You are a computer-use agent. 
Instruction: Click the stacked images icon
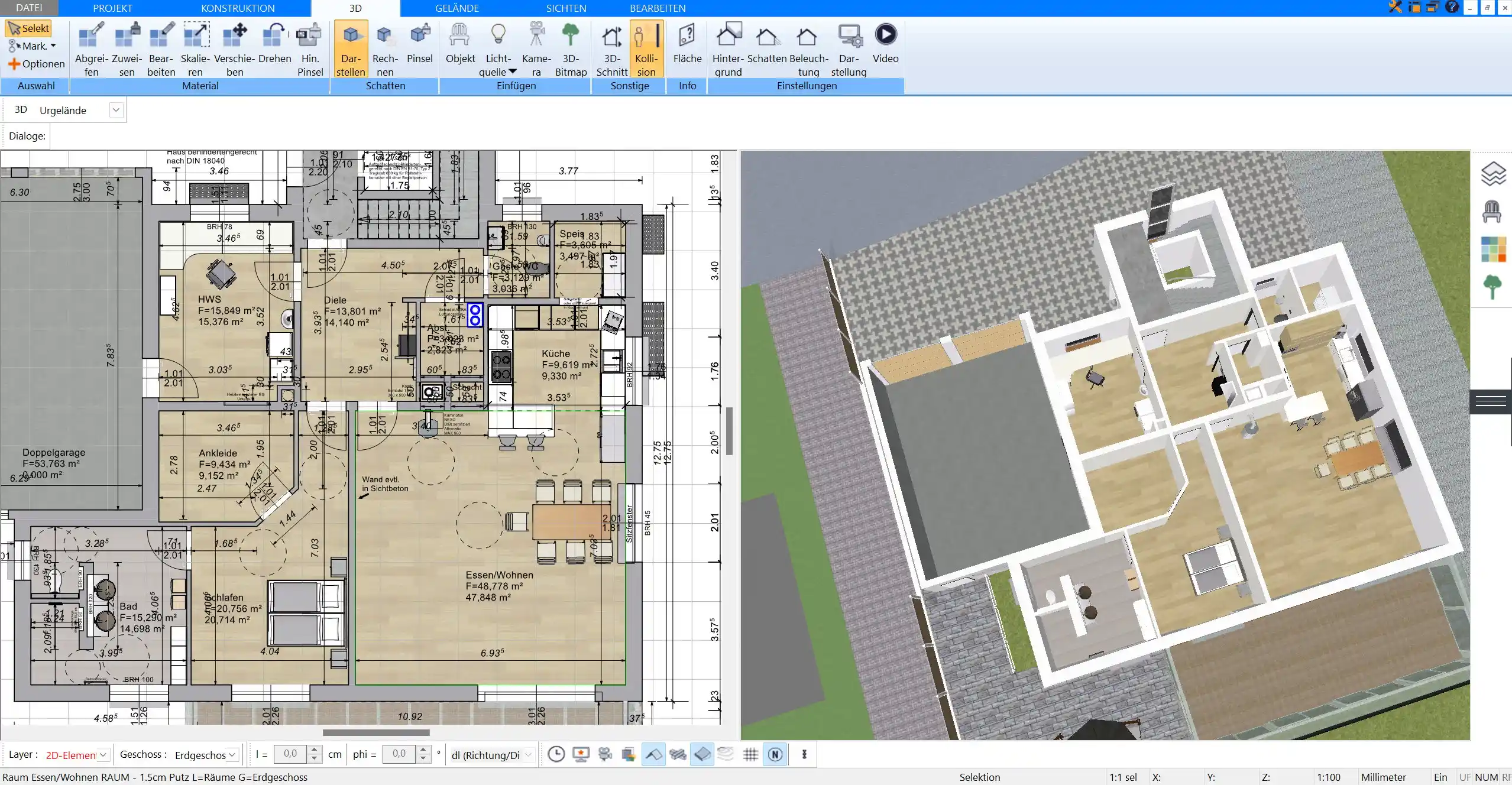point(629,754)
